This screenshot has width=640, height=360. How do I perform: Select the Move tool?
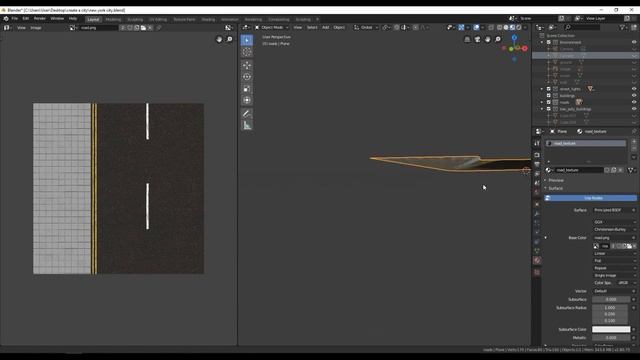pyautogui.click(x=247, y=65)
